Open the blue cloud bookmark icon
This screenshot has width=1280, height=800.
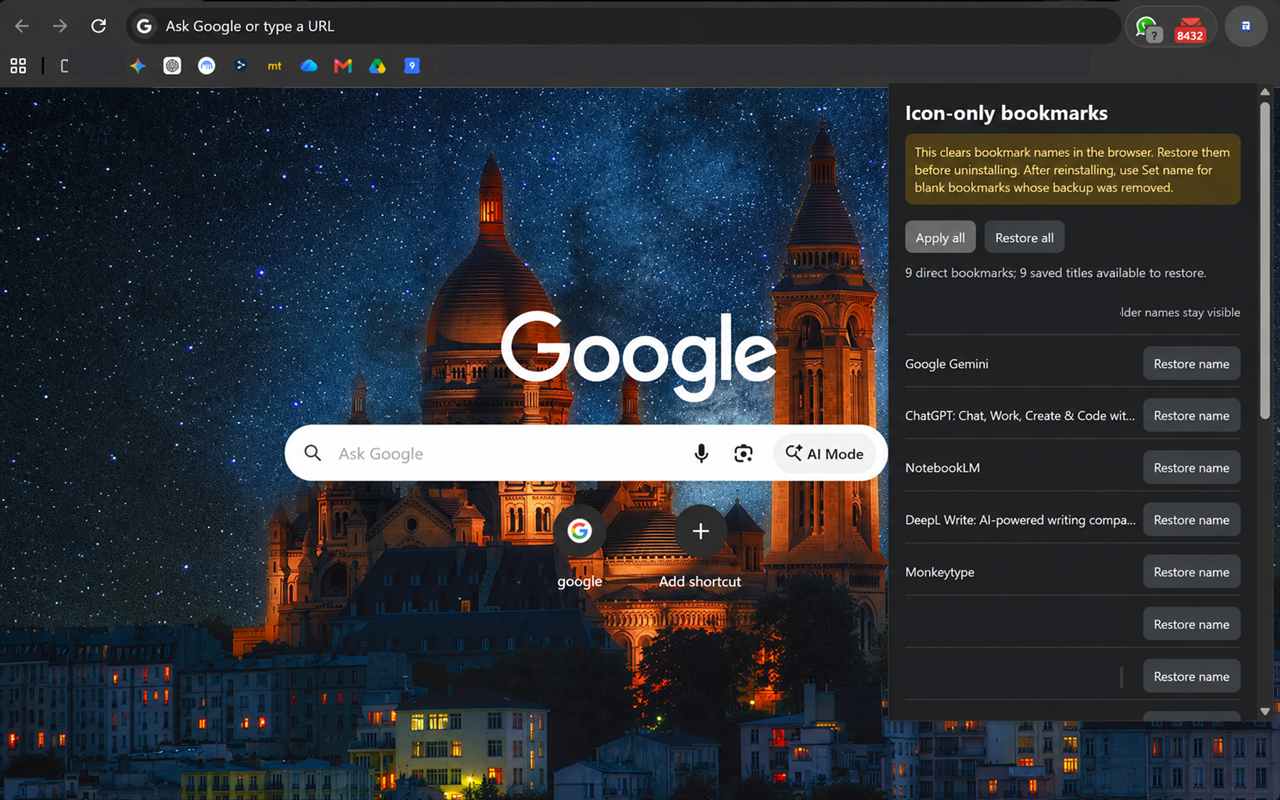point(309,66)
